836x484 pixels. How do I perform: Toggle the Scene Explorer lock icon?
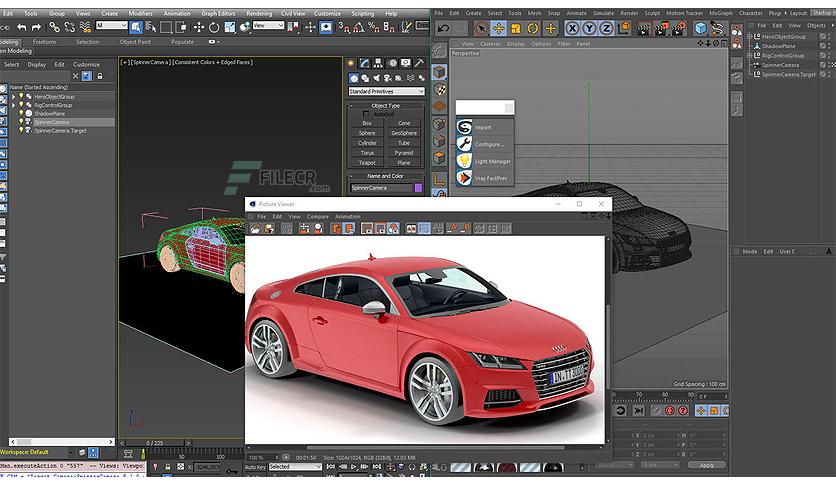coord(100,76)
